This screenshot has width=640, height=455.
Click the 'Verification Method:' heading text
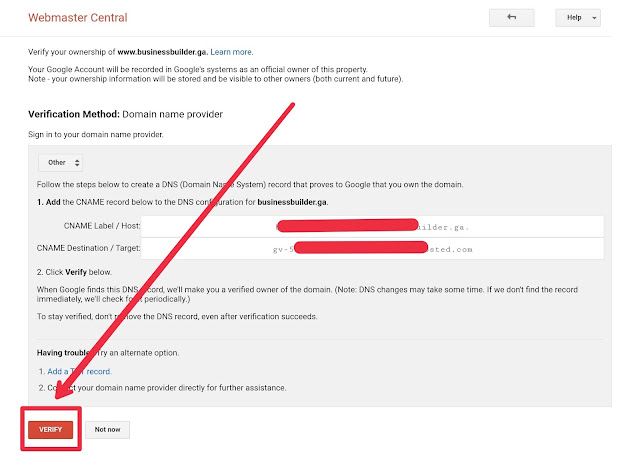point(74,114)
